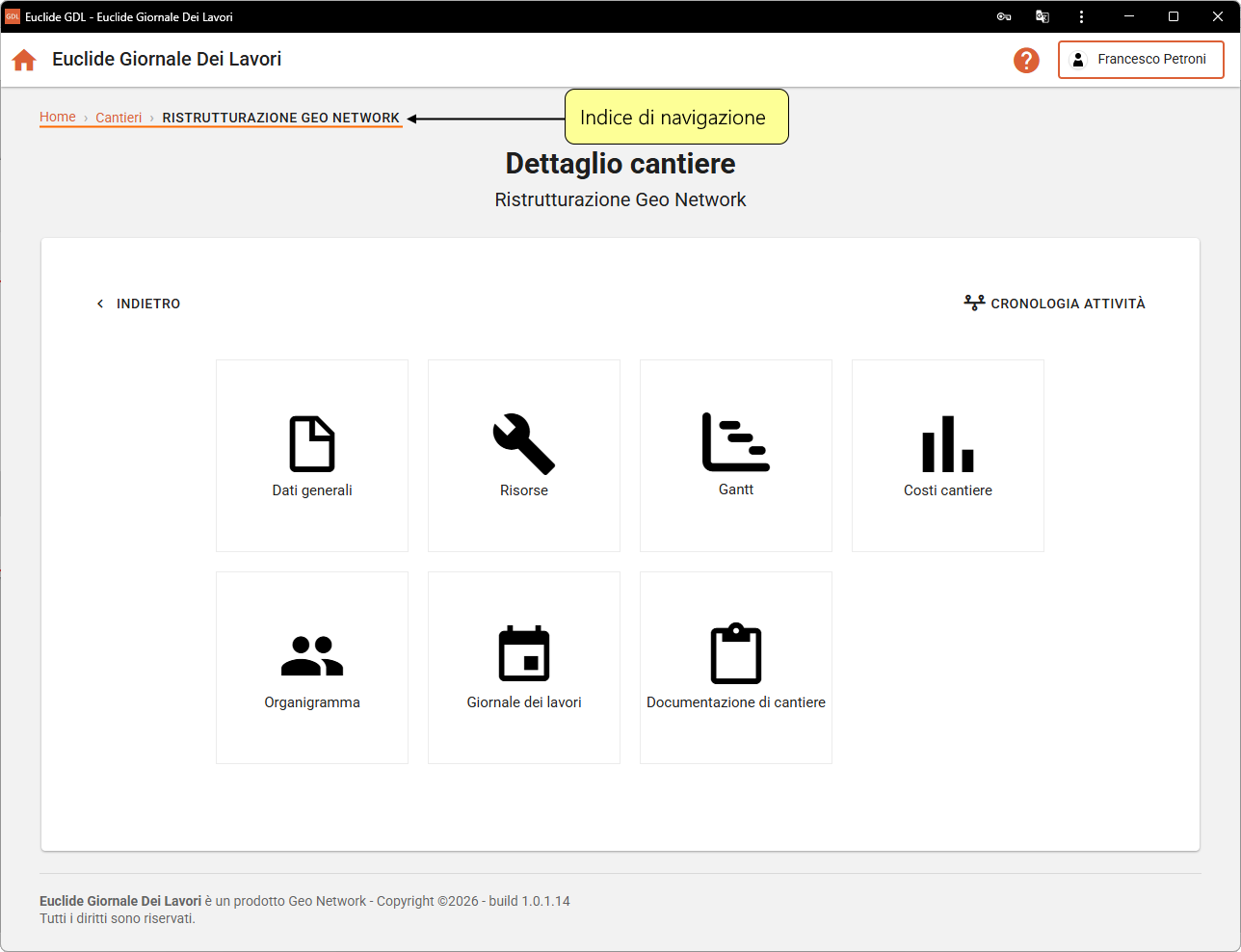
Task: Open the Gantt chart icon
Action: [736, 443]
